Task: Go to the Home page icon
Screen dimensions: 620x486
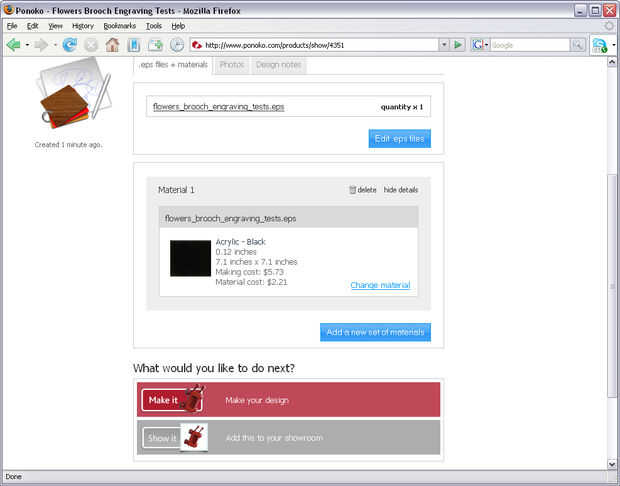Action: 112,45
